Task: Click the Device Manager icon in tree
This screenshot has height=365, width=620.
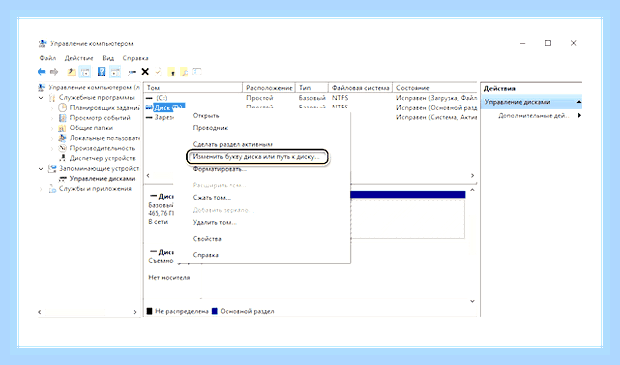Action: 62,158
